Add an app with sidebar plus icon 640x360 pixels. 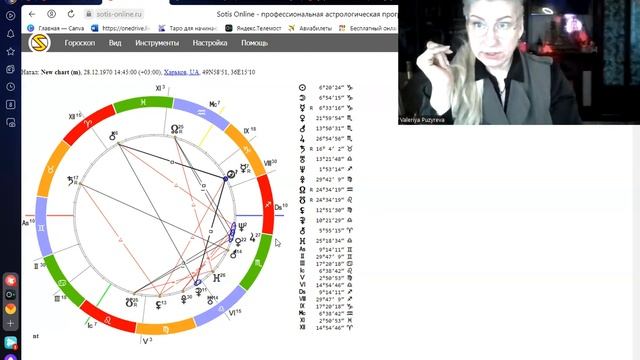click(x=11, y=323)
